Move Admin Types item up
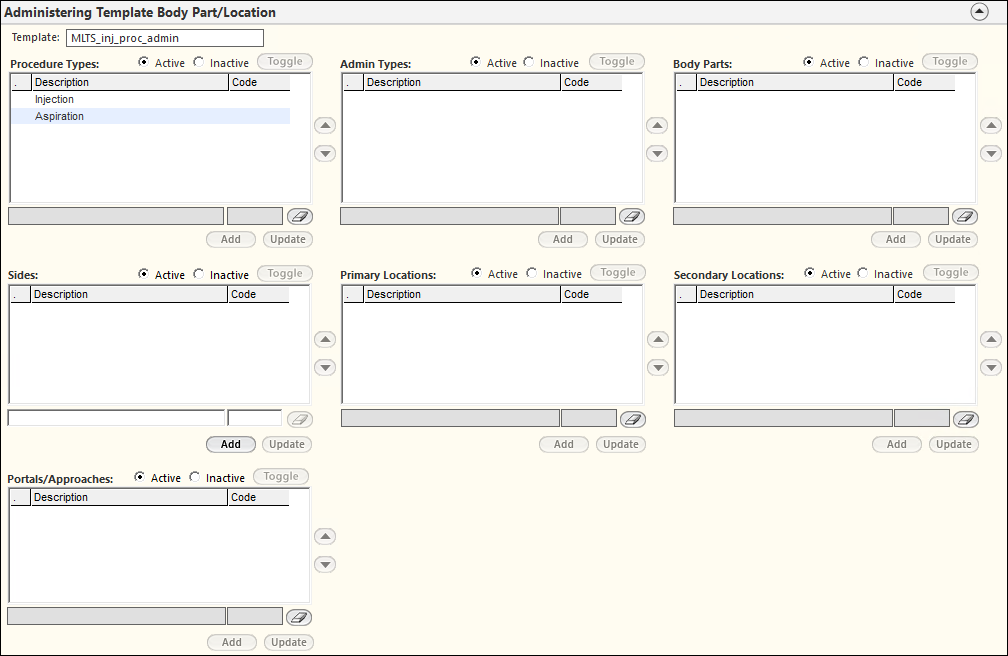 tap(657, 125)
